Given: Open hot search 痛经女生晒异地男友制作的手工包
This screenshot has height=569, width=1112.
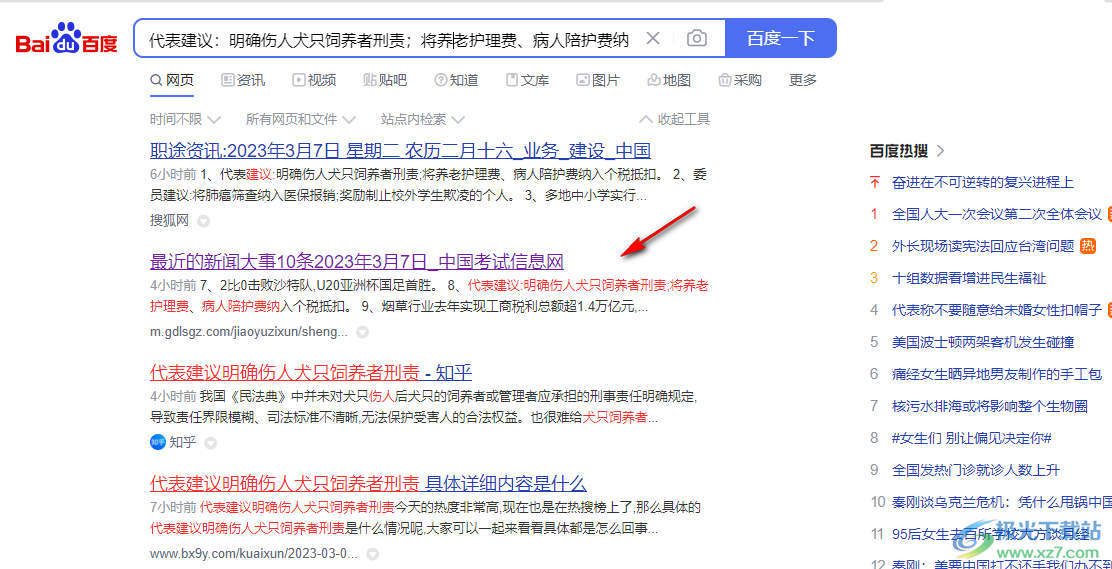Looking at the screenshot, I should click(x=996, y=374).
